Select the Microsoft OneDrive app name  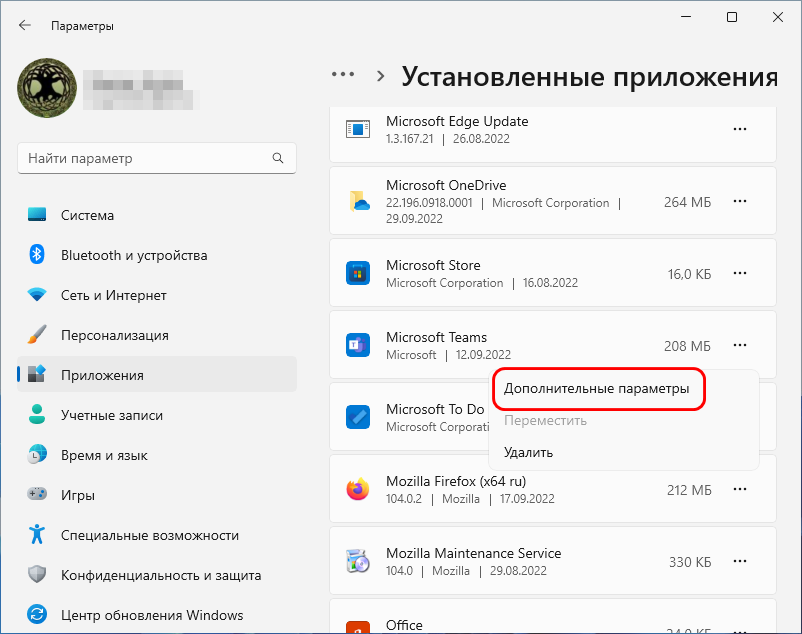(446, 185)
